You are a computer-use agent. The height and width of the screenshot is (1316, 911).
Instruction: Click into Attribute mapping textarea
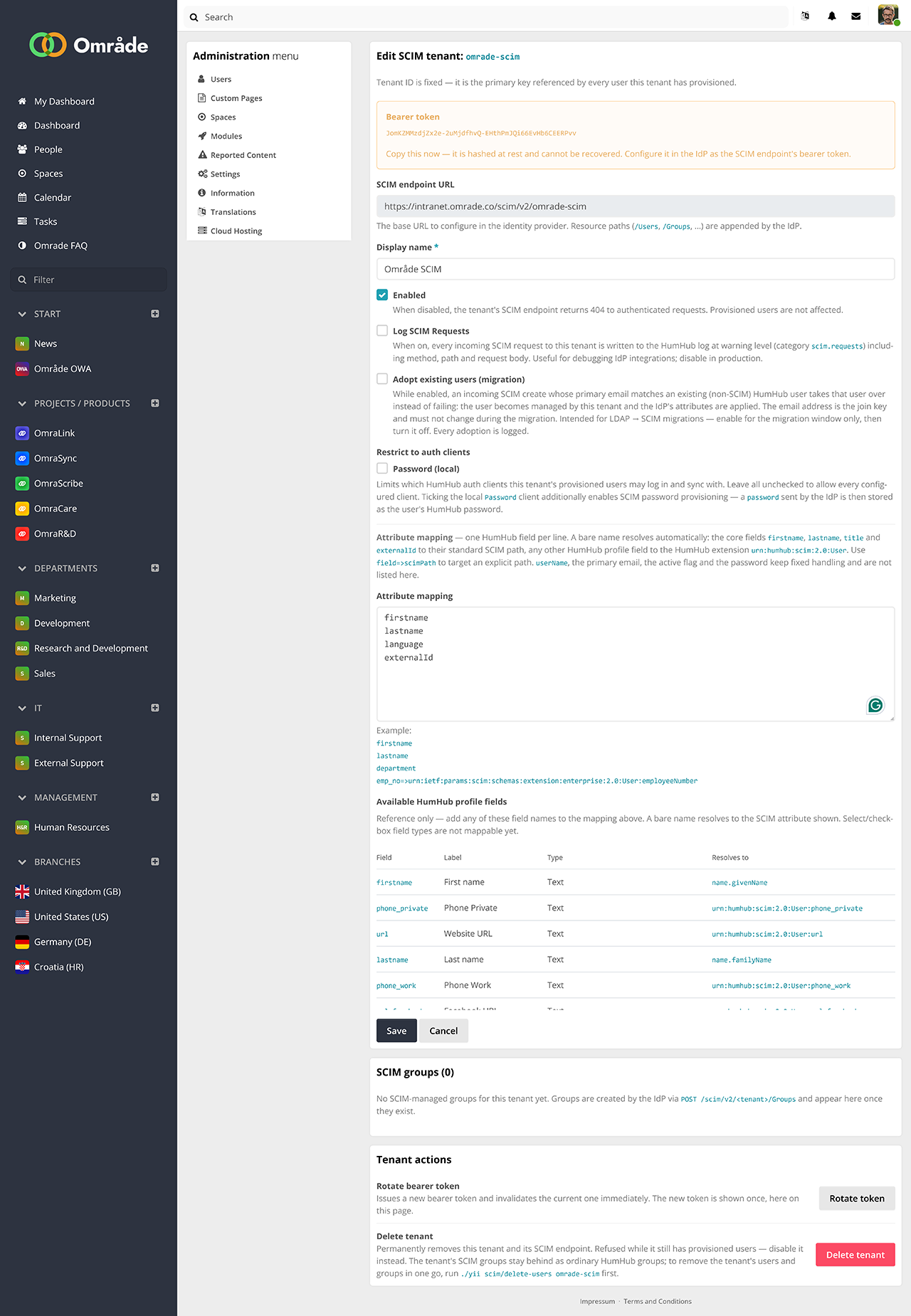click(636, 664)
